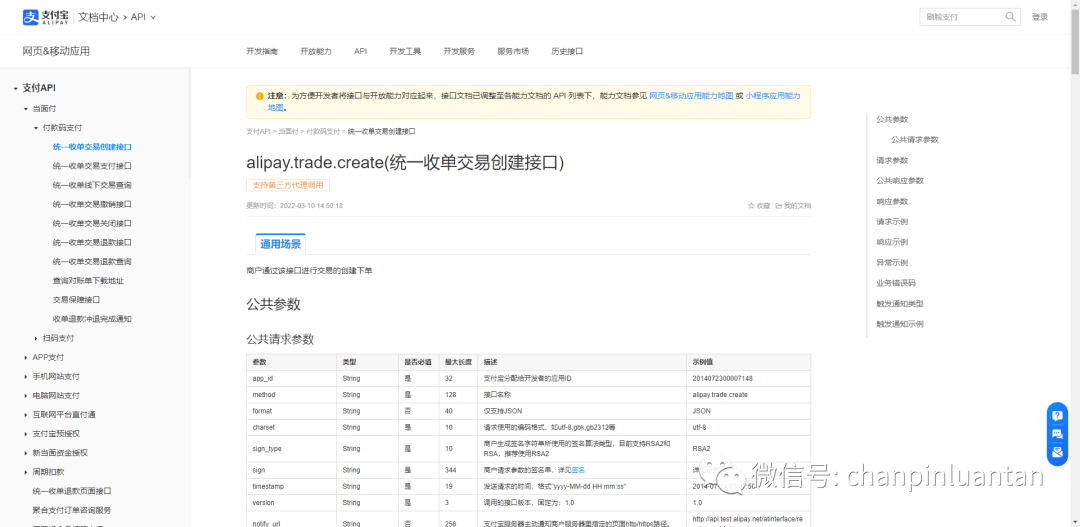Select 统一收单交易撤销接口 in sidebar
Screen dimensions: 1080x527
(x=92, y=205)
